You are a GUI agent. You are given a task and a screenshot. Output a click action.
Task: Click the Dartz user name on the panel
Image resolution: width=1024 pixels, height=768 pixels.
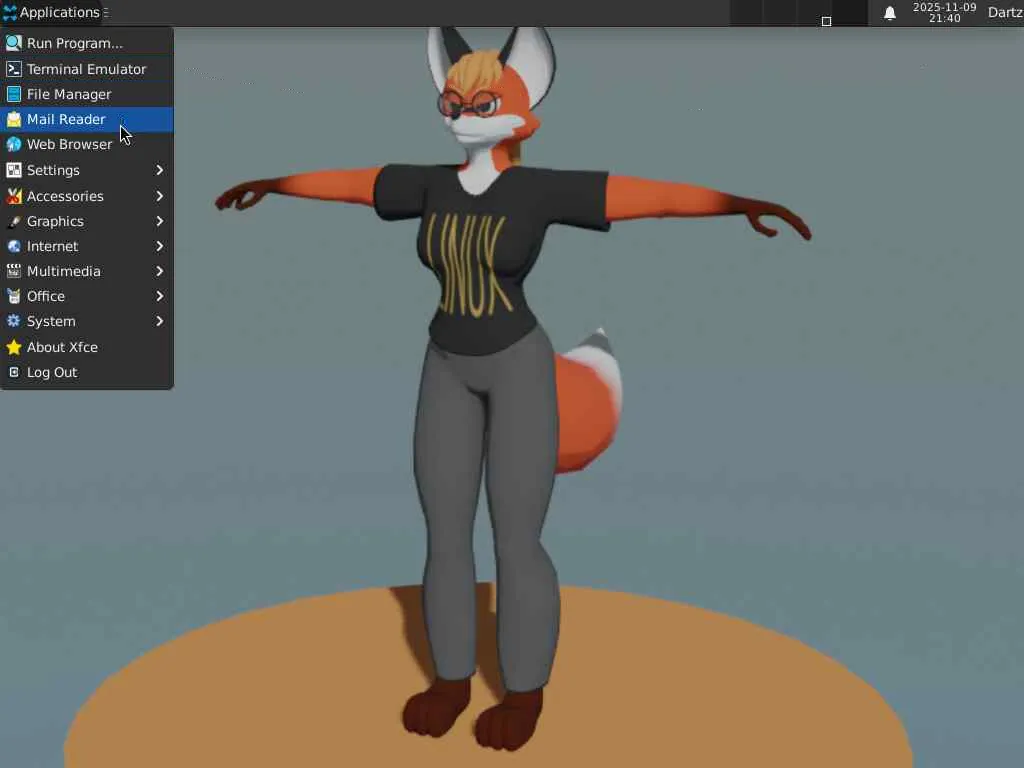click(x=1005, y=12)
